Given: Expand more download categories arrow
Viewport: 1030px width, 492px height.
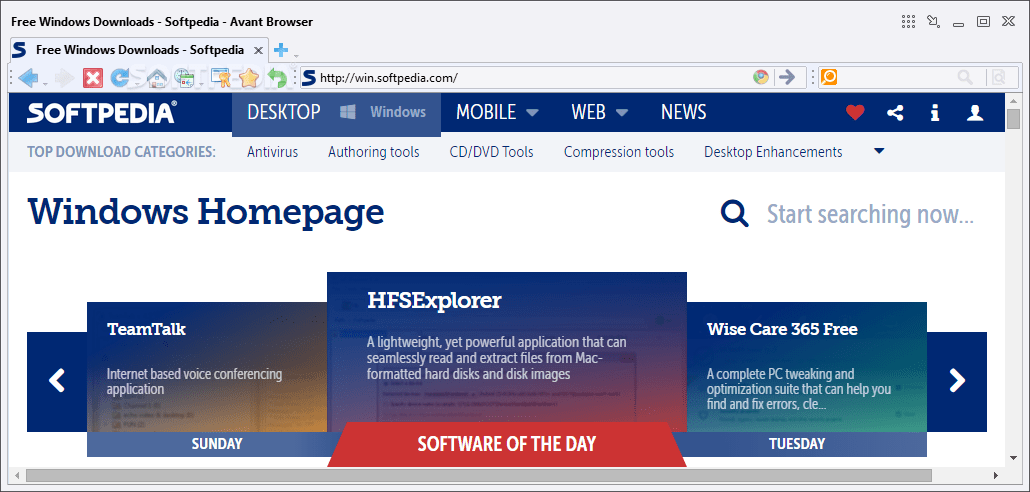Looking at the screenshot, I should [880, 151].
